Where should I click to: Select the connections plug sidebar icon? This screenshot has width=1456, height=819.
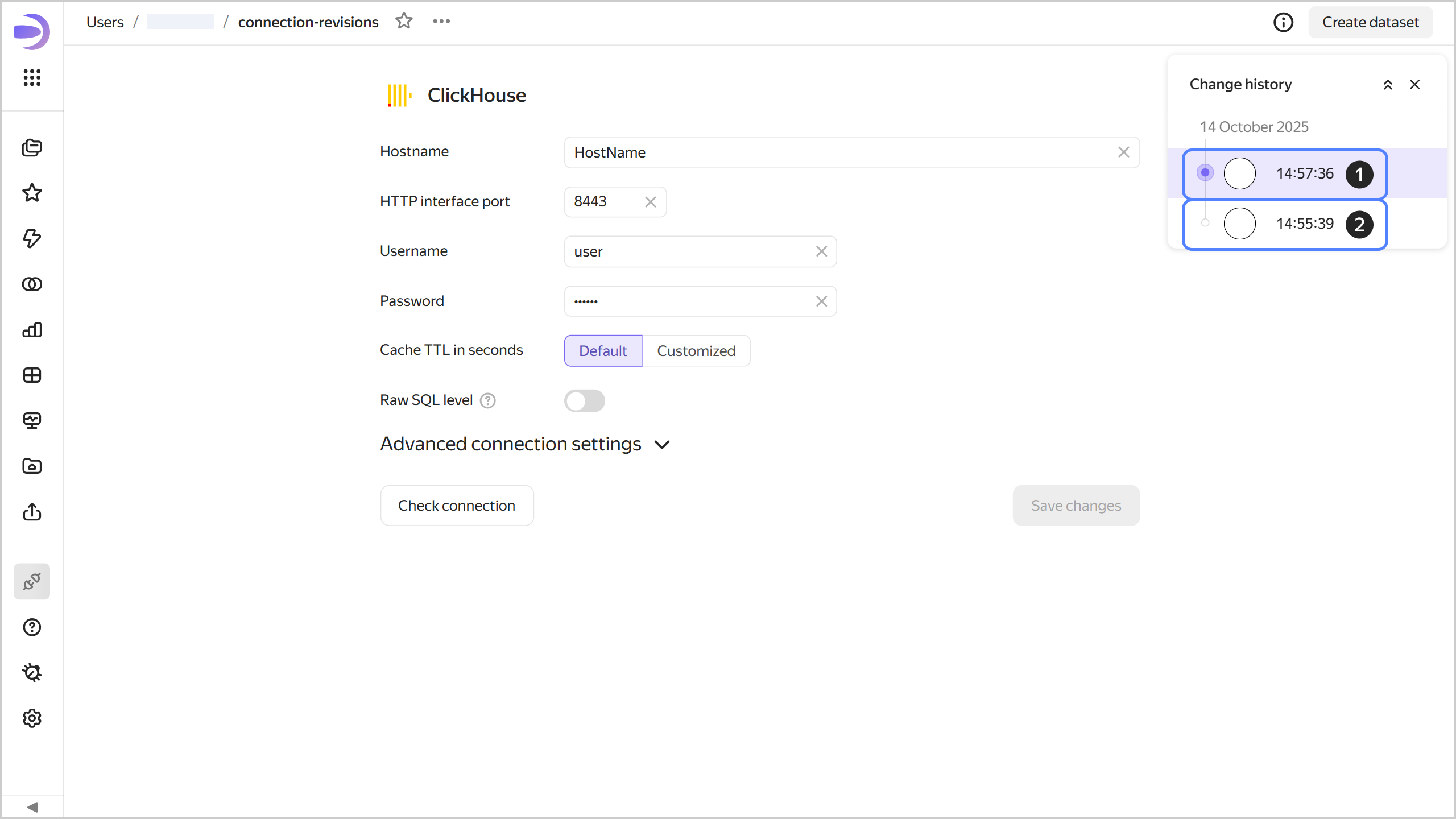click(32, 581)
